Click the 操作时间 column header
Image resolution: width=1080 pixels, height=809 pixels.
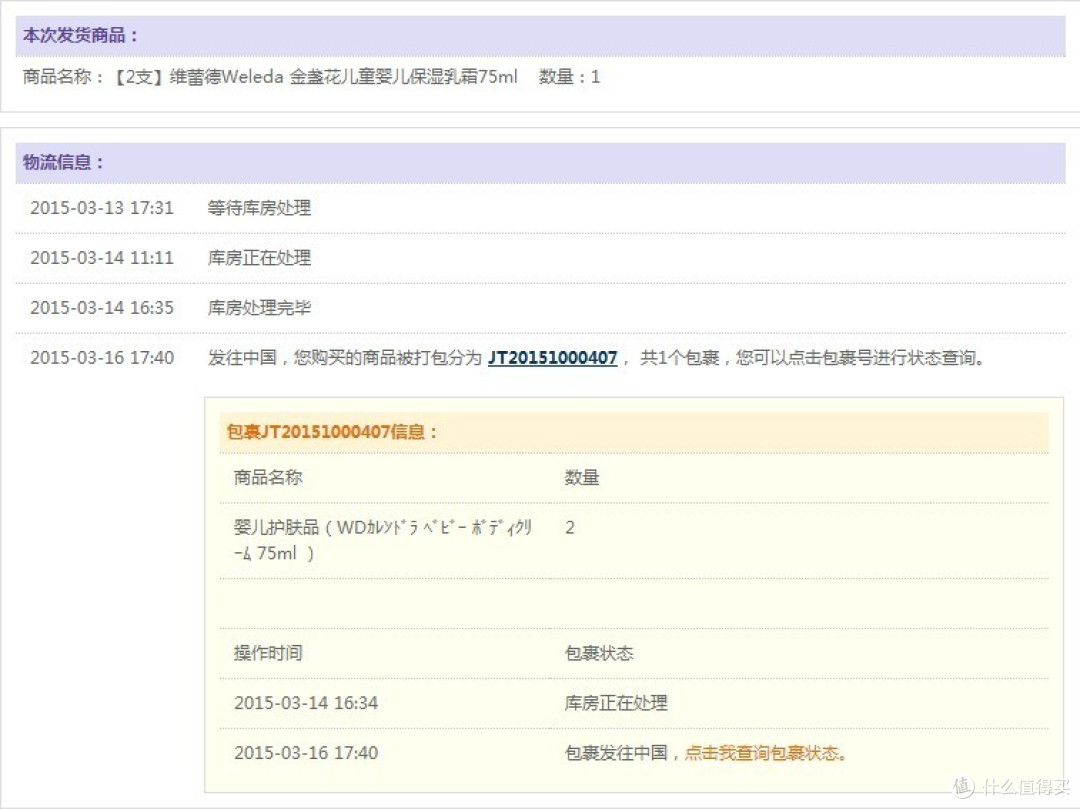[x=268, y=653]
